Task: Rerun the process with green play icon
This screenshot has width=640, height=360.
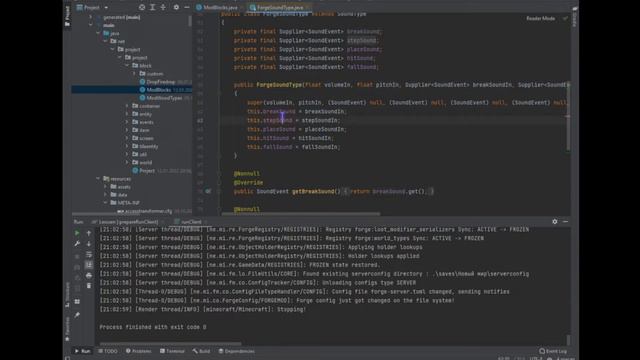Action: pyautogui.click(x=77, y=233)
